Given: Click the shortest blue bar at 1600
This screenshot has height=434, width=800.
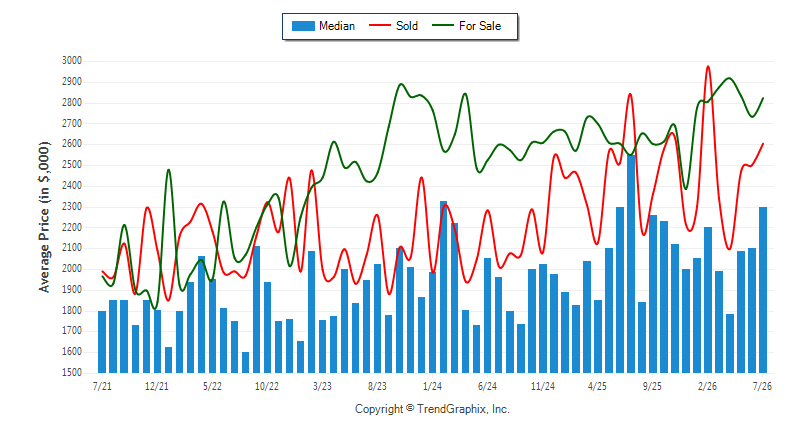Looking at the screenshot, I should [x=245, y=363].
